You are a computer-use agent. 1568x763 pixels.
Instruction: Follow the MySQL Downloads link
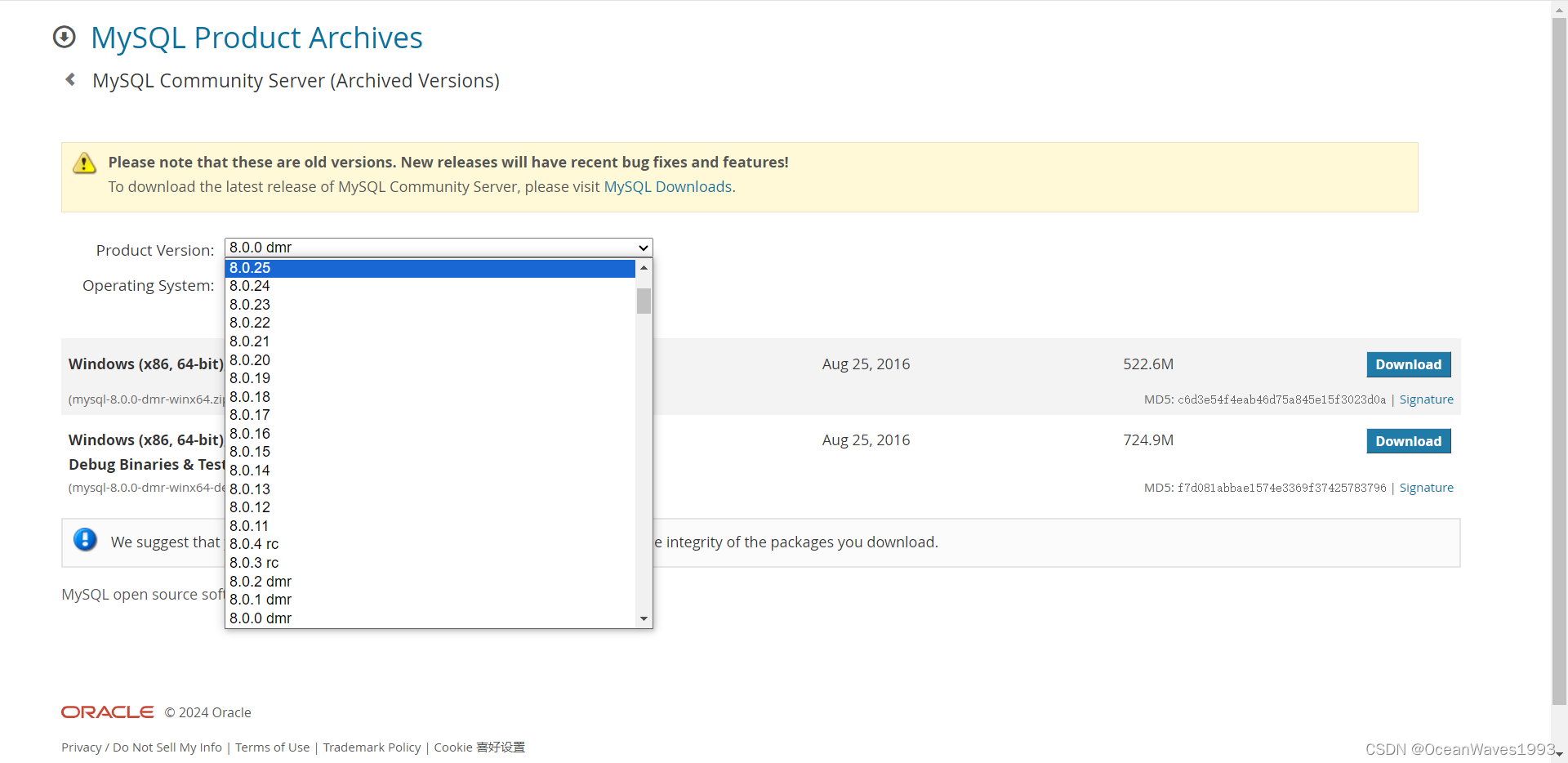point(668,187)
